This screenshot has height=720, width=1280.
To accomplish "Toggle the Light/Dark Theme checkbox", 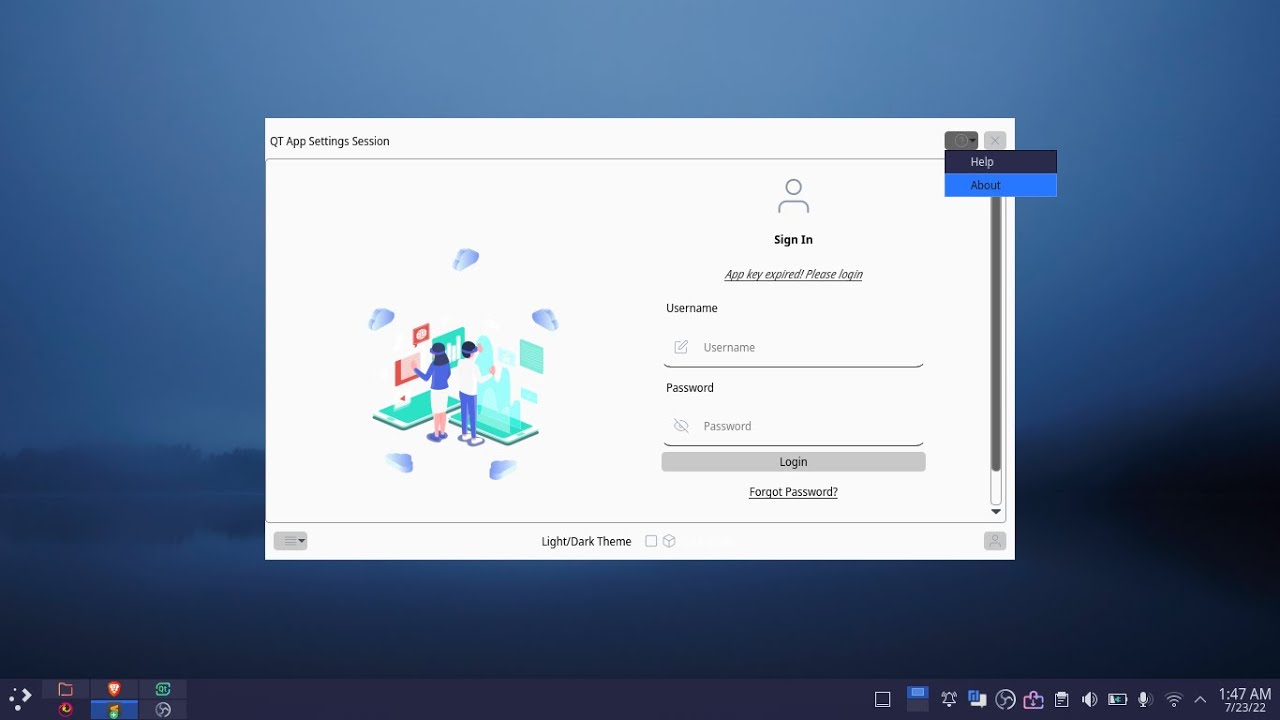I will 651,541.
